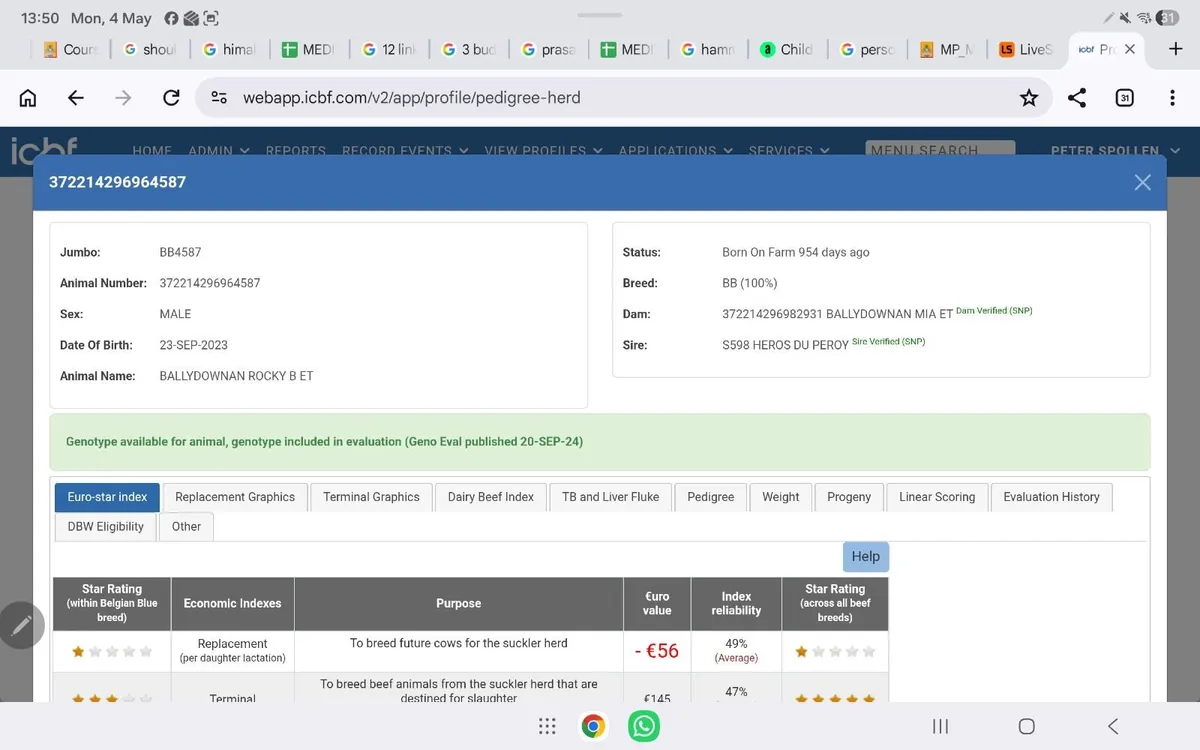Expand the ADMIN menu dropdown

[x=218, y=150]
